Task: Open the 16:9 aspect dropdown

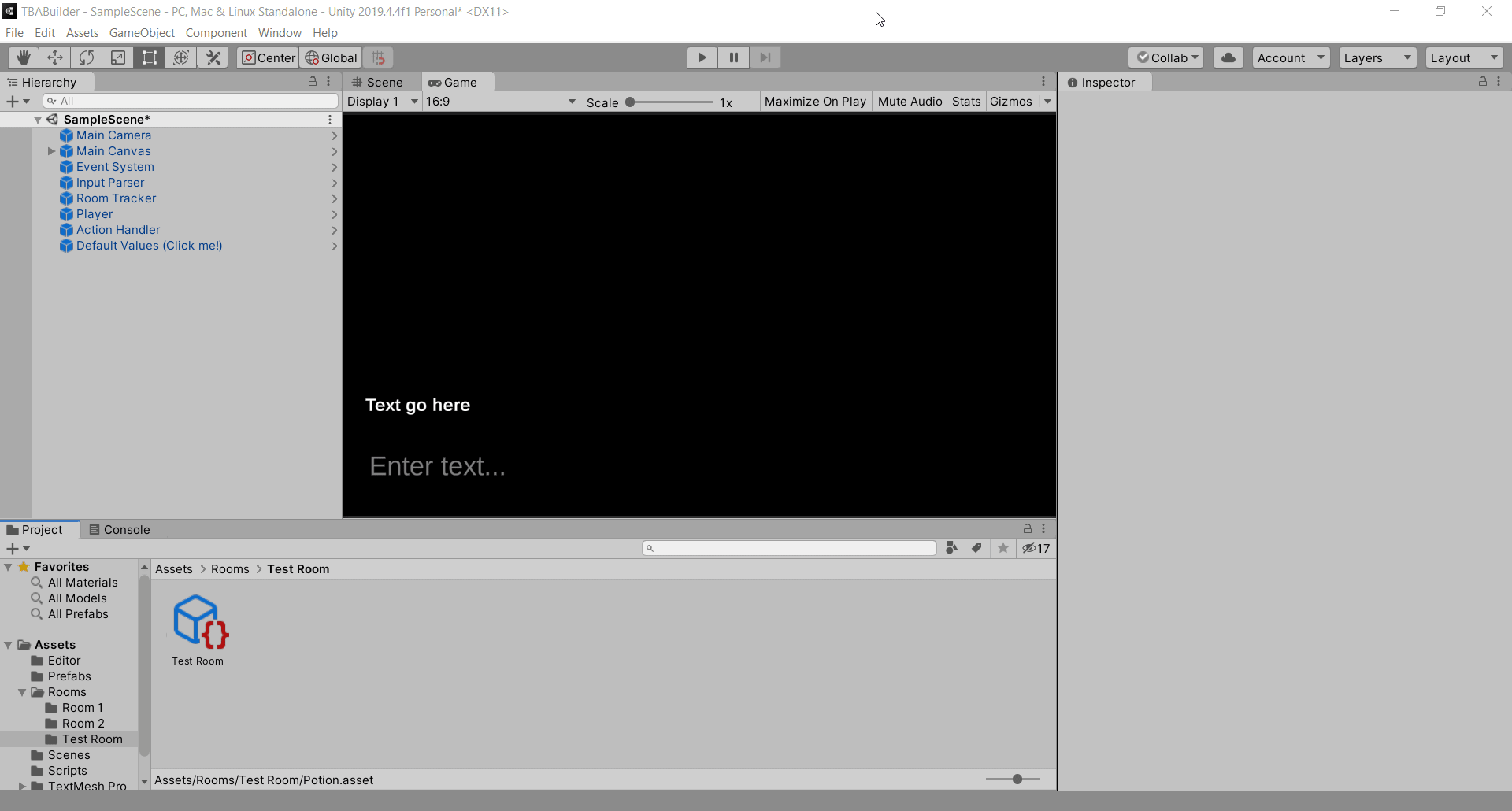Action: click(501, 102)
